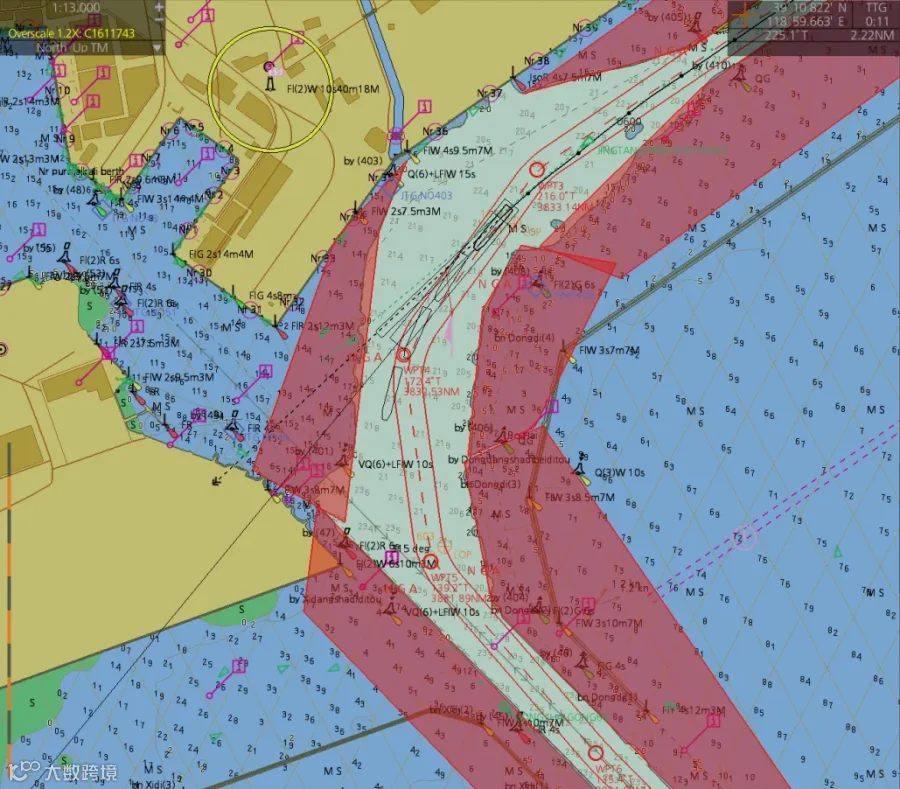The width and height of the screenshot is (900, 789).
Task: Click the 2.22NM range readout
Action: 871,36
